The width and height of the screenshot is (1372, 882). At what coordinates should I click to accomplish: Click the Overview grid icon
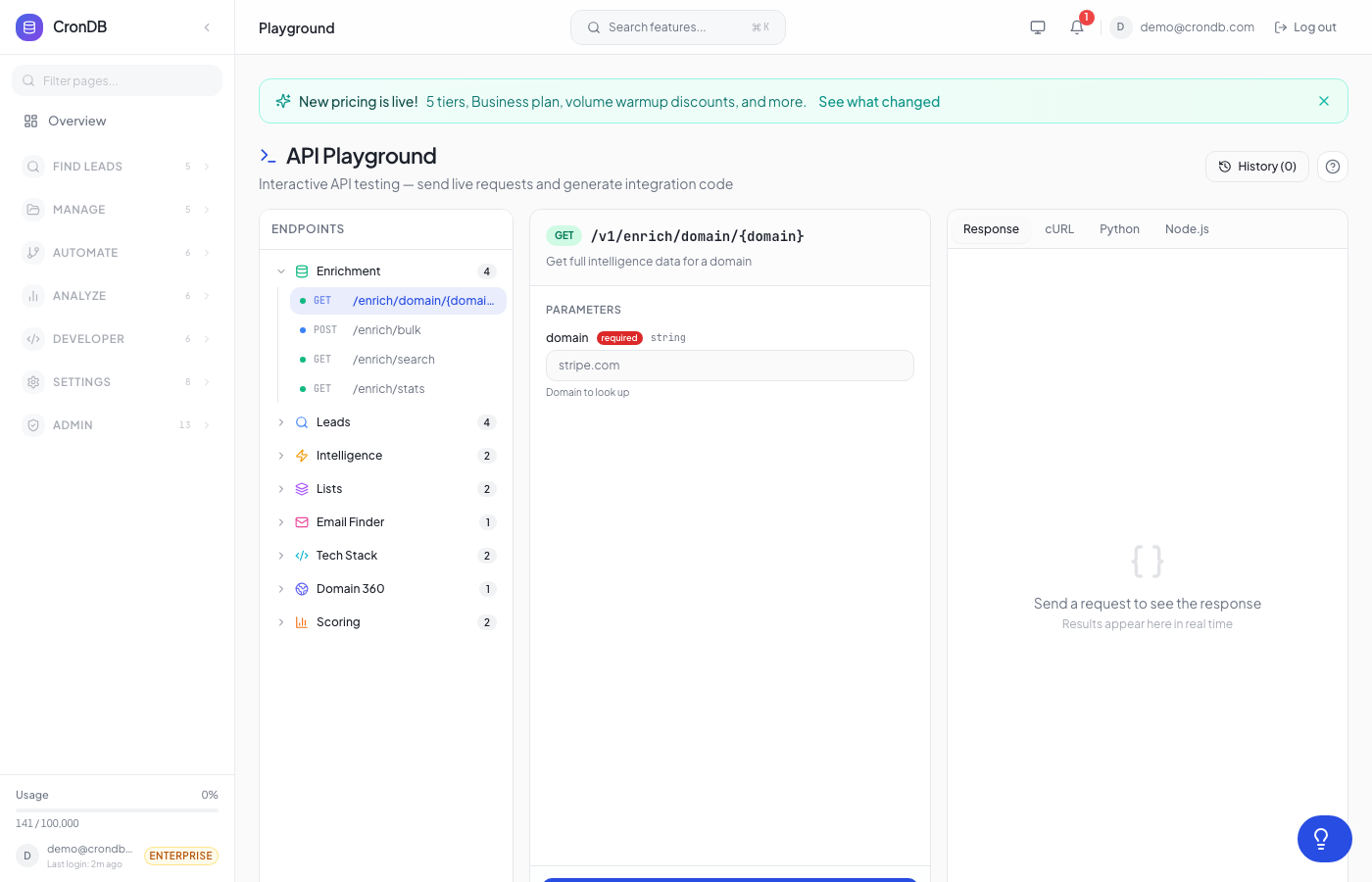click(x=31, y=122)
